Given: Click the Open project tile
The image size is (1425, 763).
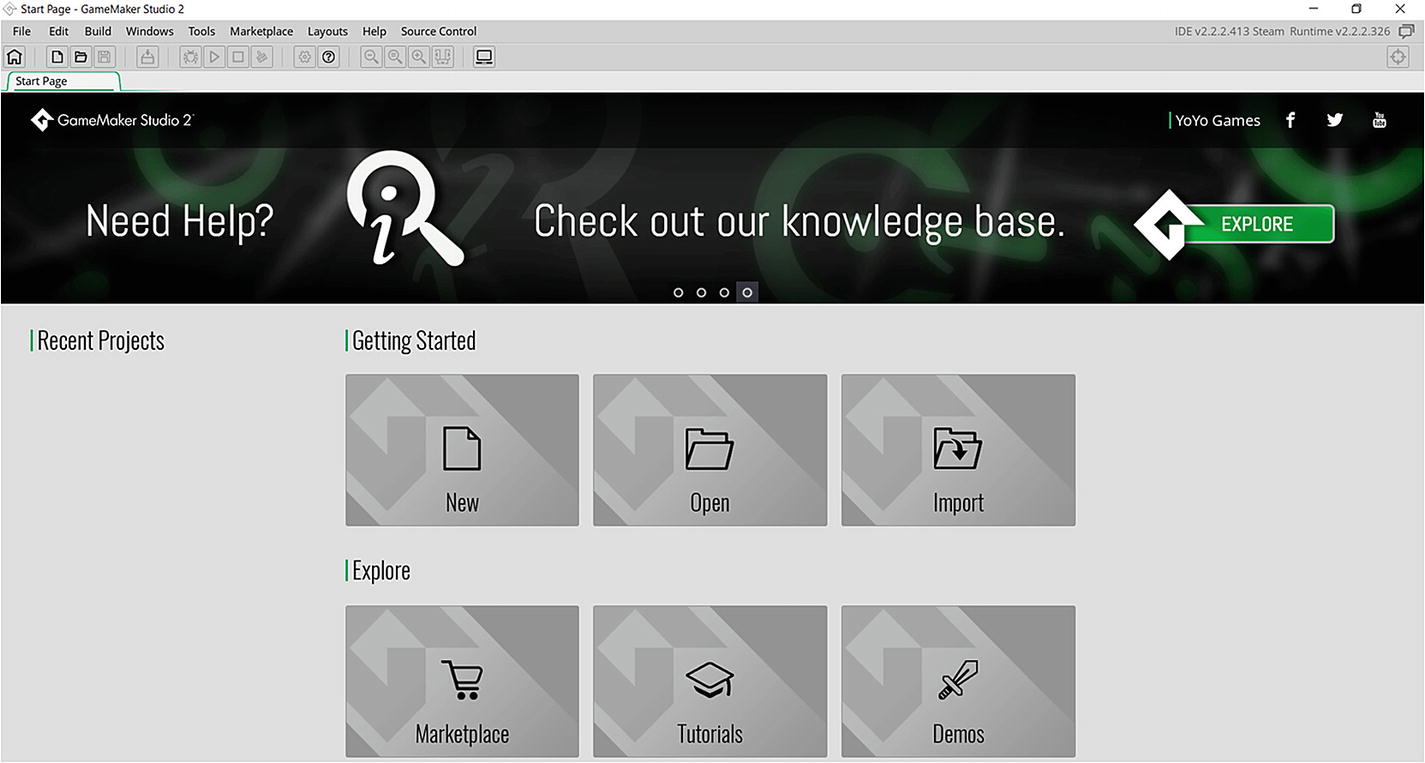Looking at the screenshot, I should click(710, 450).
